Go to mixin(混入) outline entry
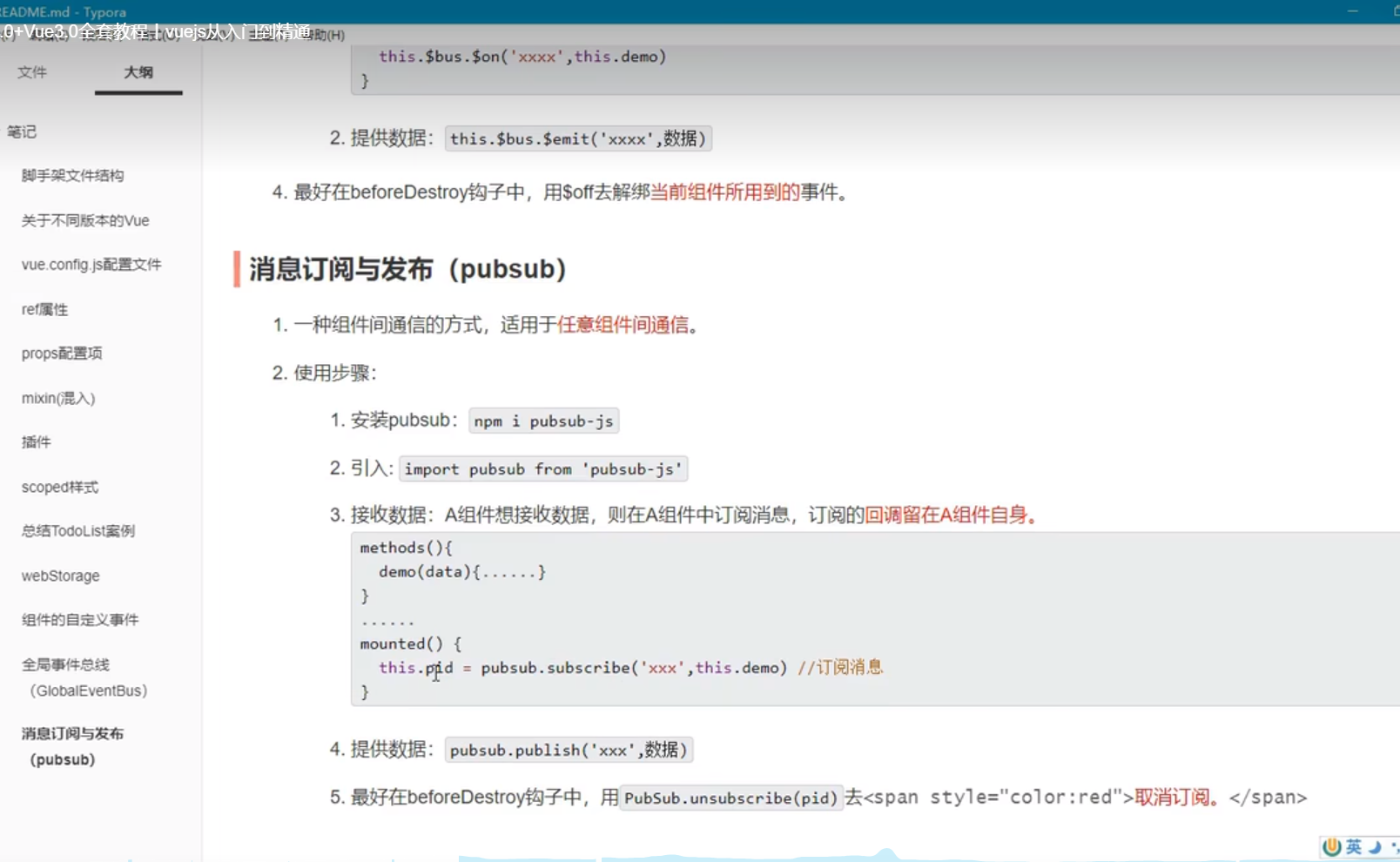Screen dimensions: 1400x862 click(58, 398)
